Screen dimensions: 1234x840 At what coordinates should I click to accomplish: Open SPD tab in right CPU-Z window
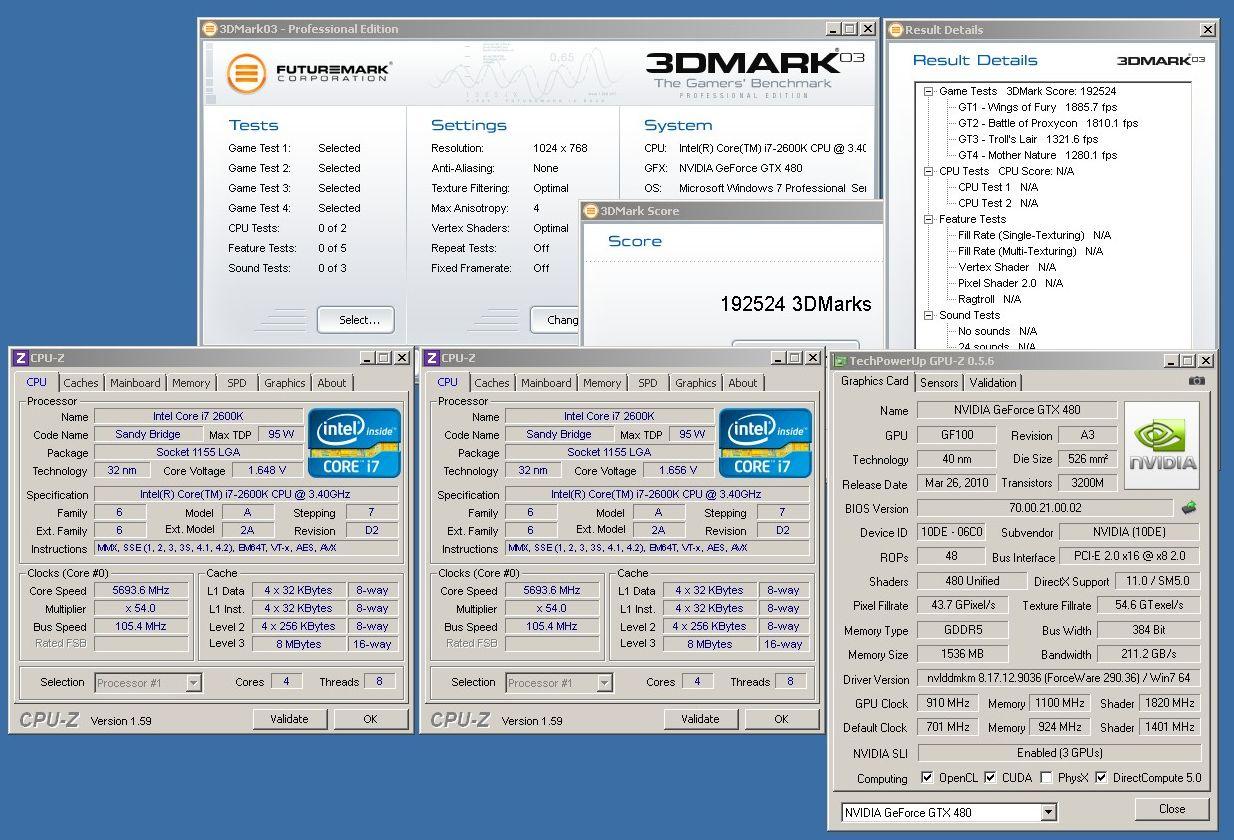click(648, 383)
